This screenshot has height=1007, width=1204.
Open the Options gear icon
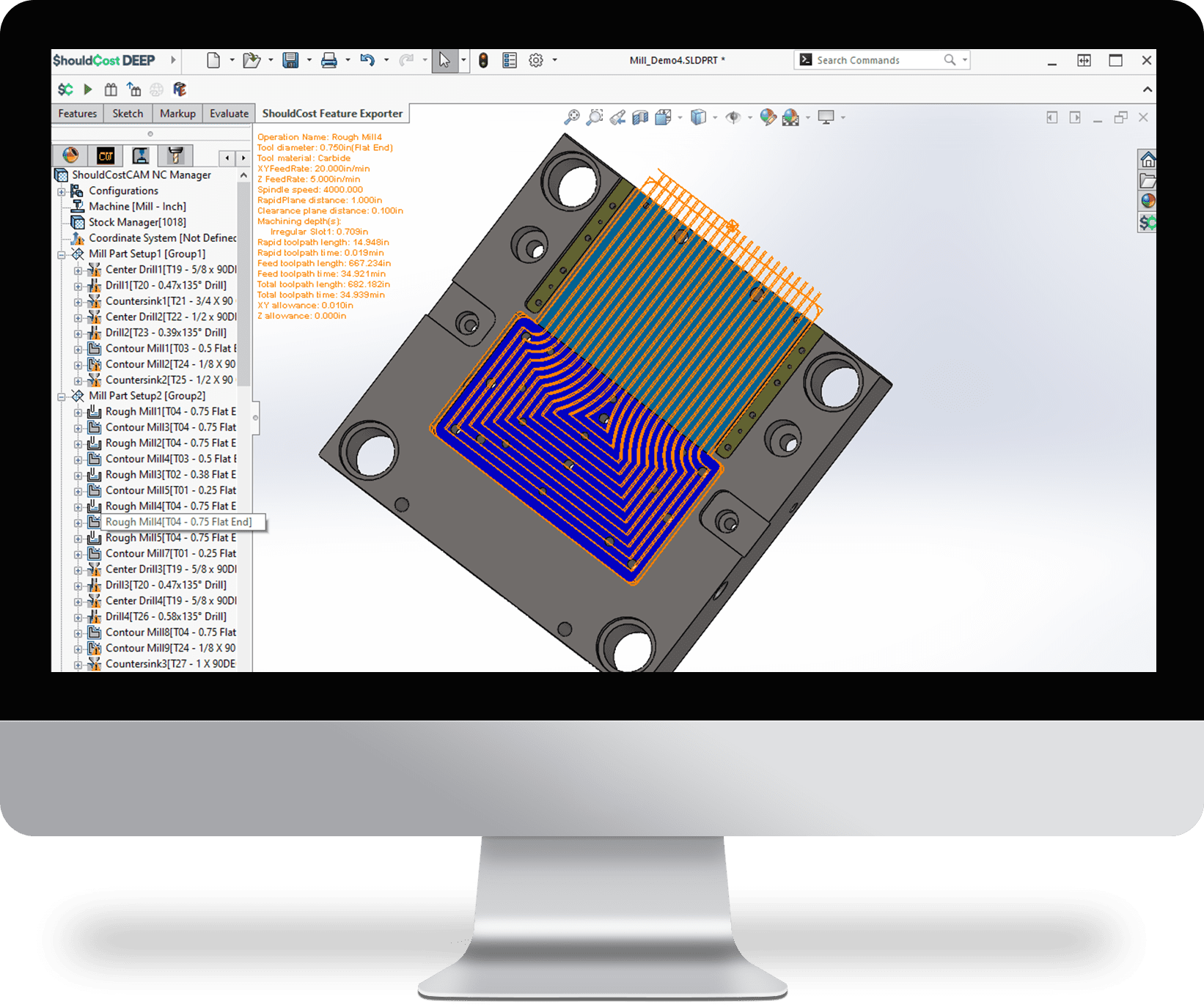click(536, 60)
